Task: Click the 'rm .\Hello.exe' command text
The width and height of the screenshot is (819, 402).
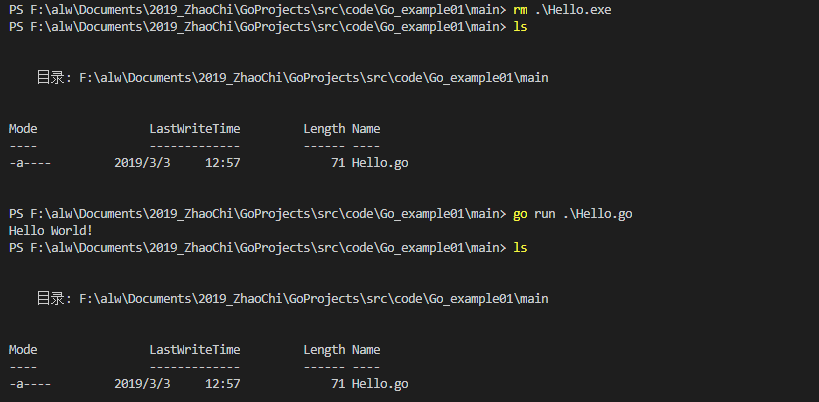Action: pos(562,10)
